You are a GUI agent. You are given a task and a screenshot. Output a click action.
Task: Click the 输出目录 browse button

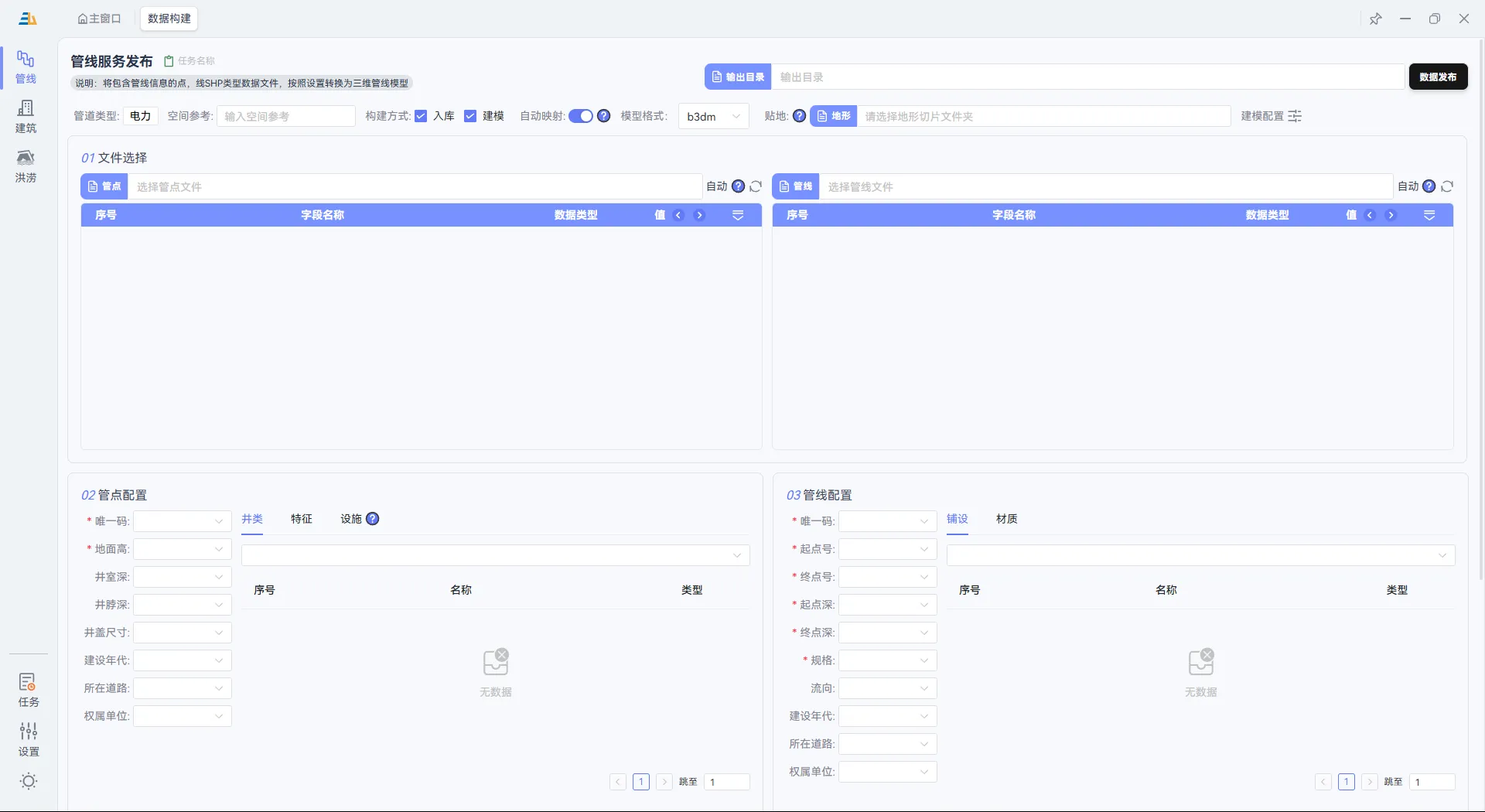738,77
